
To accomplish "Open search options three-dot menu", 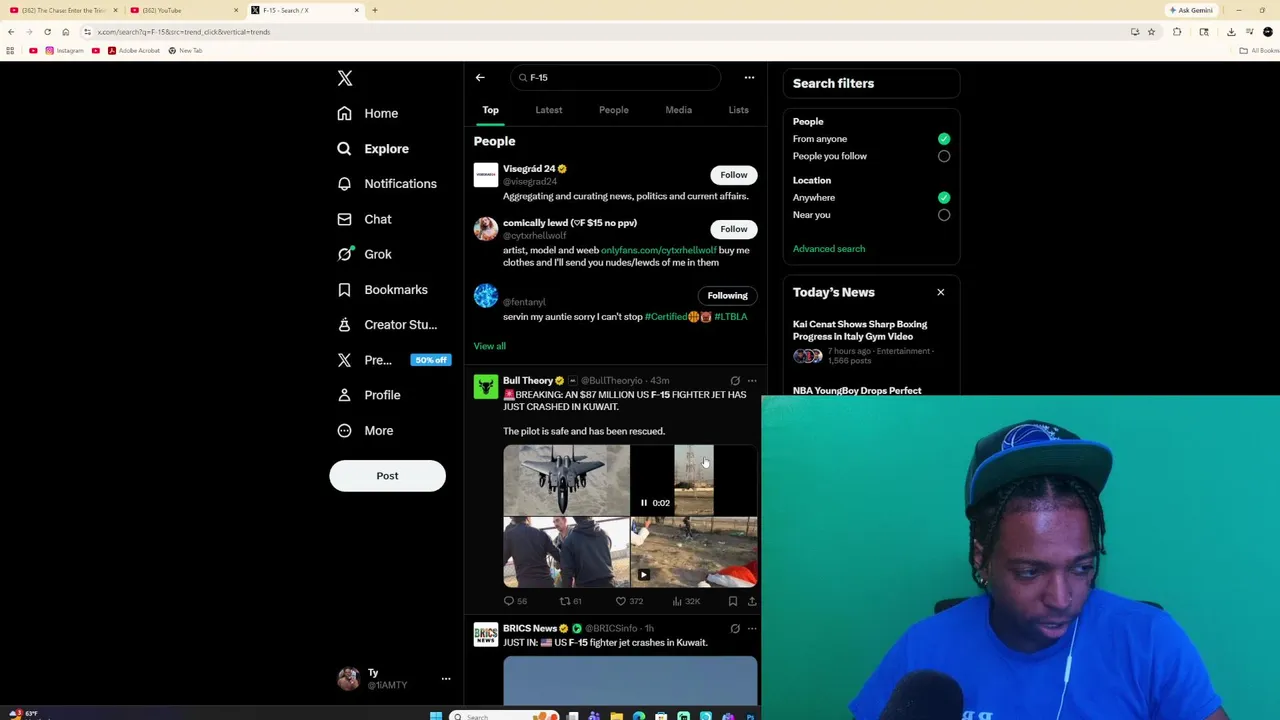I will tap(749, 77).
